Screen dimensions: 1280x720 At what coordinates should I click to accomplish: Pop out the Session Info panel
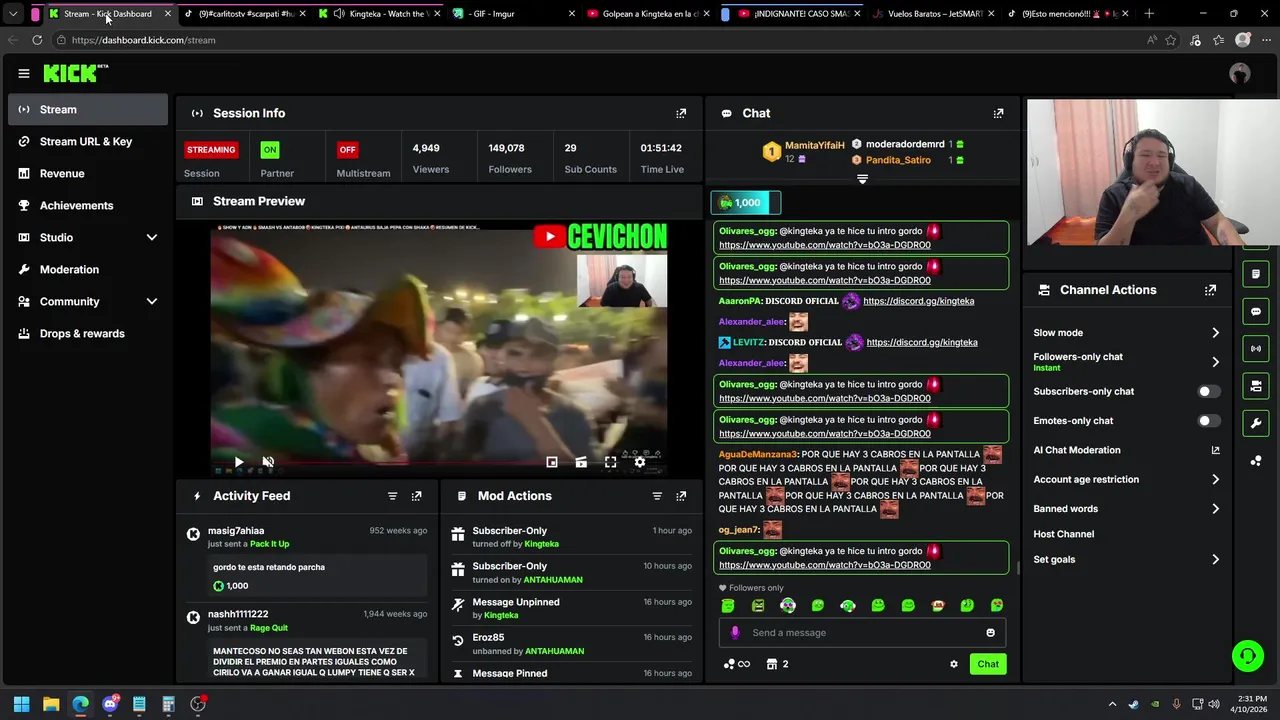[681, 113]
